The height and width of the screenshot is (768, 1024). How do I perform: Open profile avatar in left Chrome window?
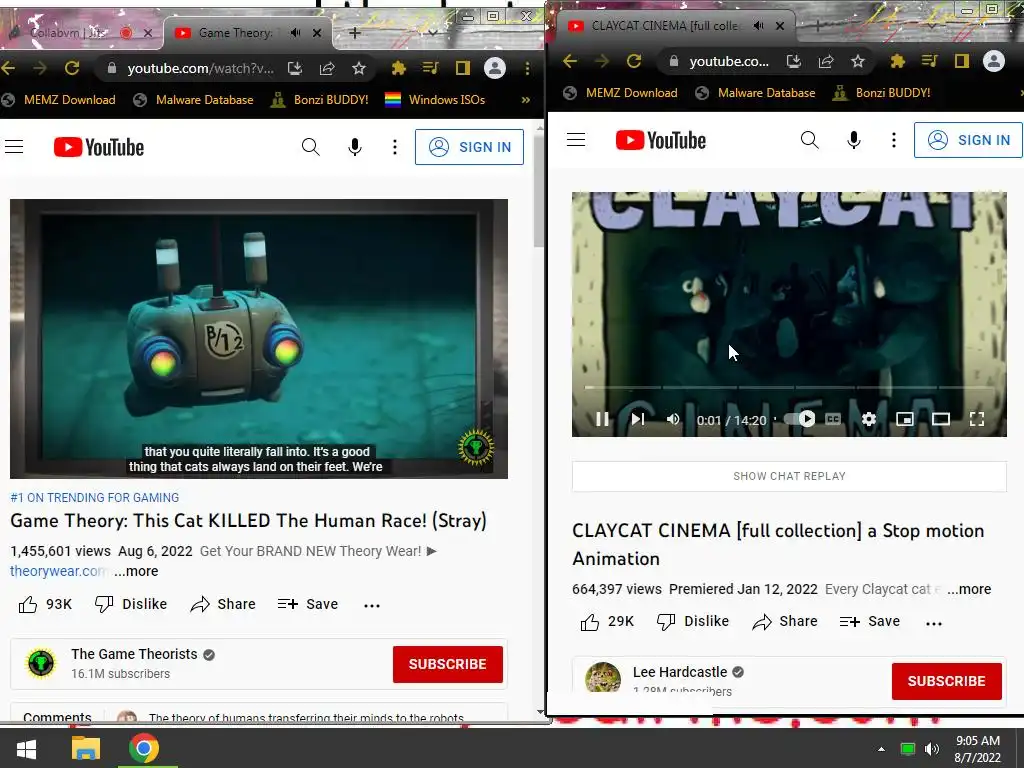coord(495,68)
